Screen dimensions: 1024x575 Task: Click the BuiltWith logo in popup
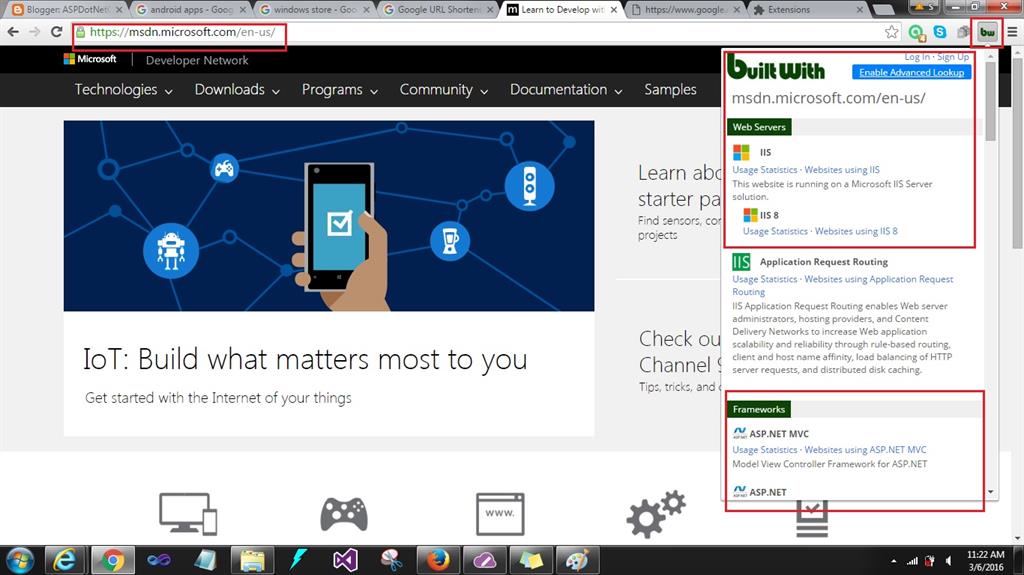[776, 67]
